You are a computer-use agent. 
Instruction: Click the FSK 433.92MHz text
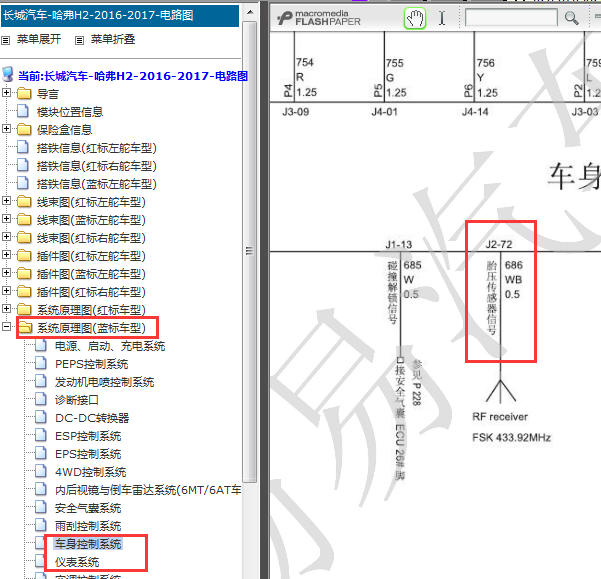[511, 438]
